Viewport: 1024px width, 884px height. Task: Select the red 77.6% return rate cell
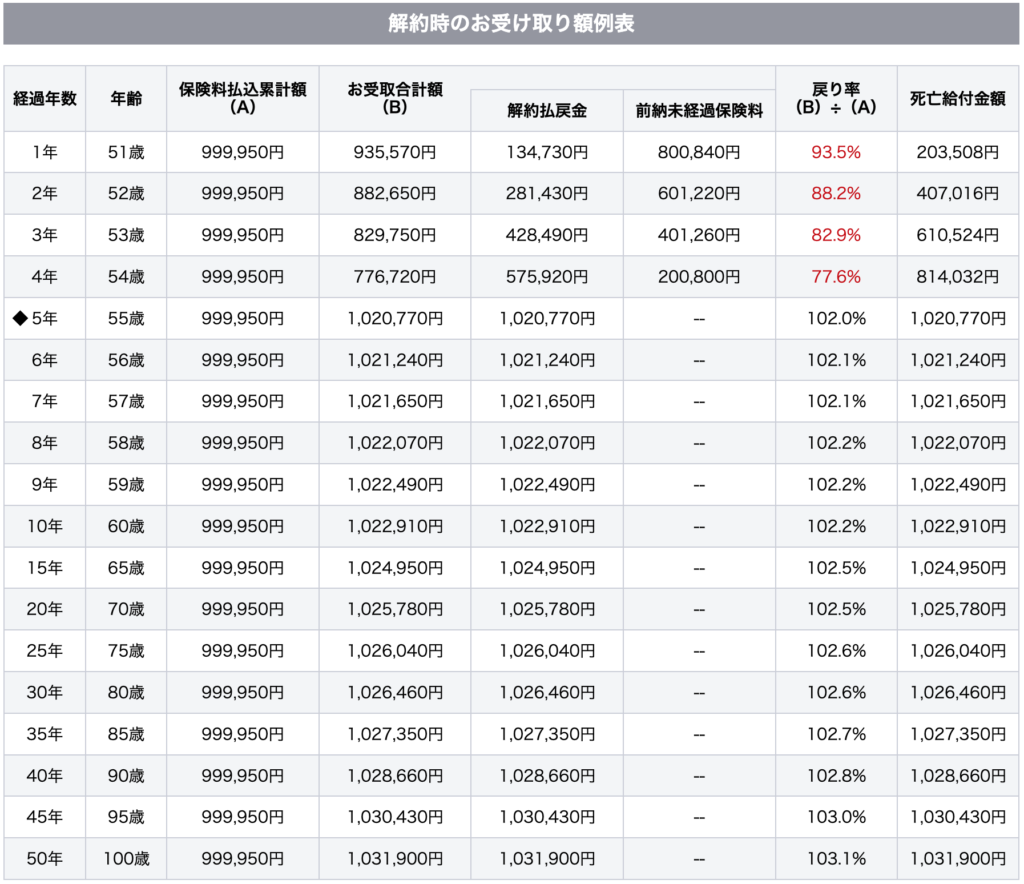pyautogui.click(x=836, y=277)
